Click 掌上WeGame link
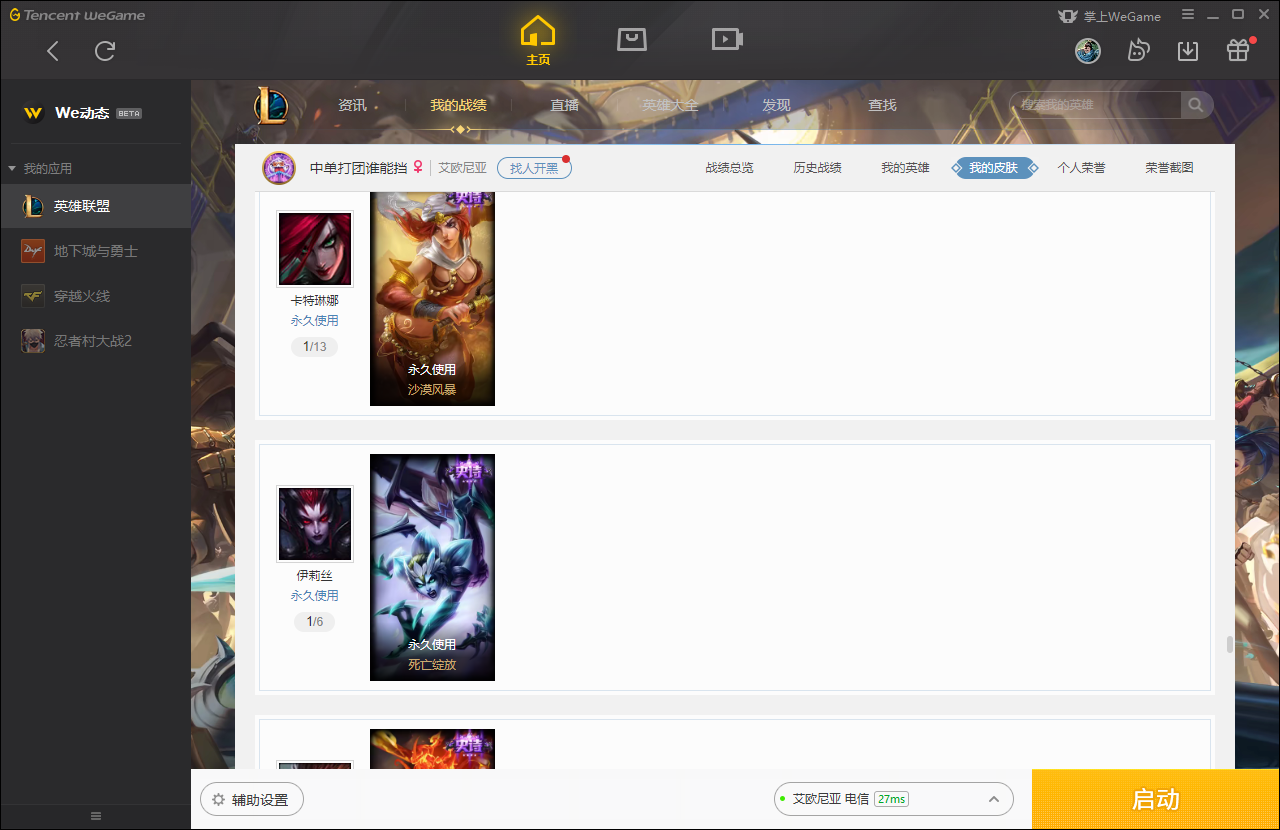This screenshot has height=830, width=1280. pos(1111,16)
